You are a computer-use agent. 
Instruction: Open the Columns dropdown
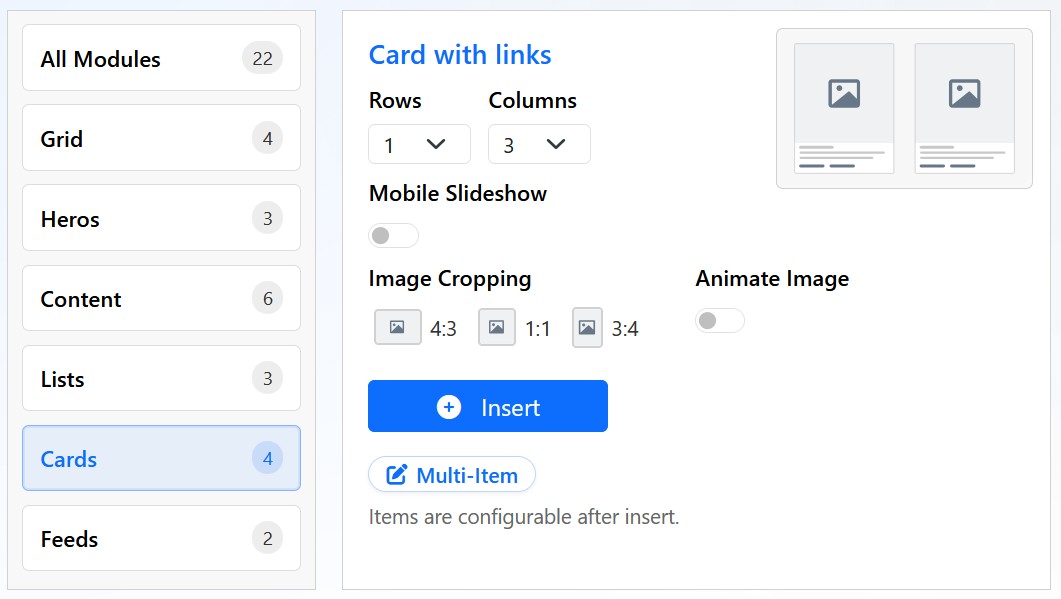(x=539, y=144)
